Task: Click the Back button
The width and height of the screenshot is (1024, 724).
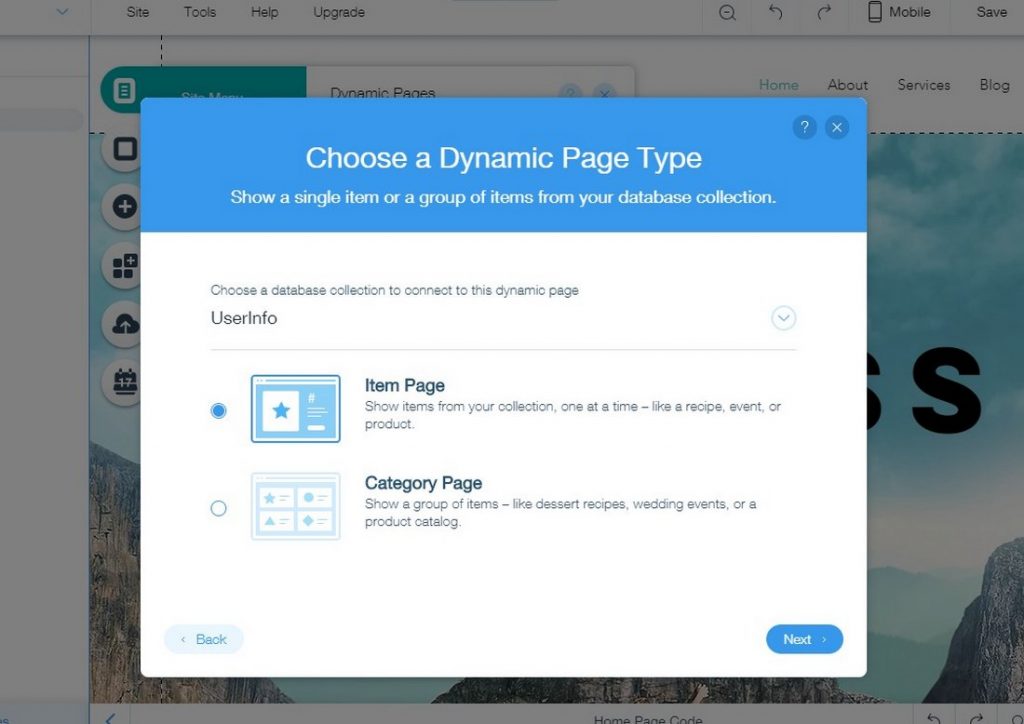Action: point(204,639)
